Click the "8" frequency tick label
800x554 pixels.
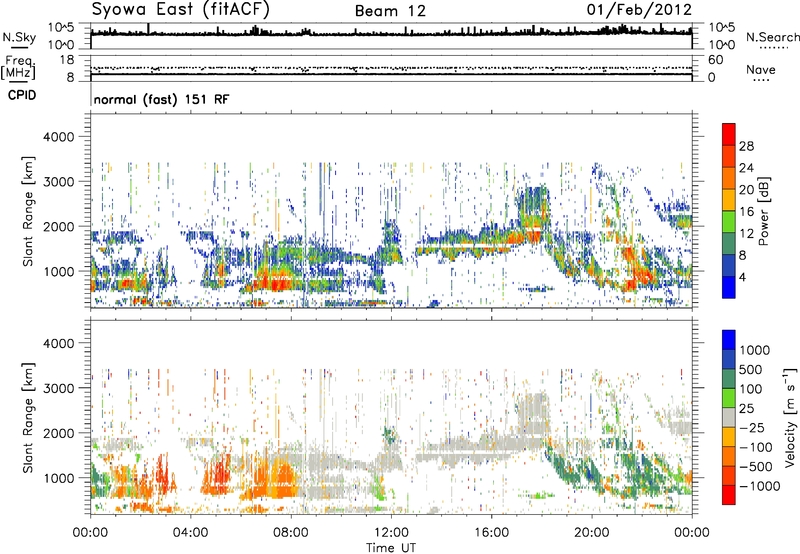point(70,78)
